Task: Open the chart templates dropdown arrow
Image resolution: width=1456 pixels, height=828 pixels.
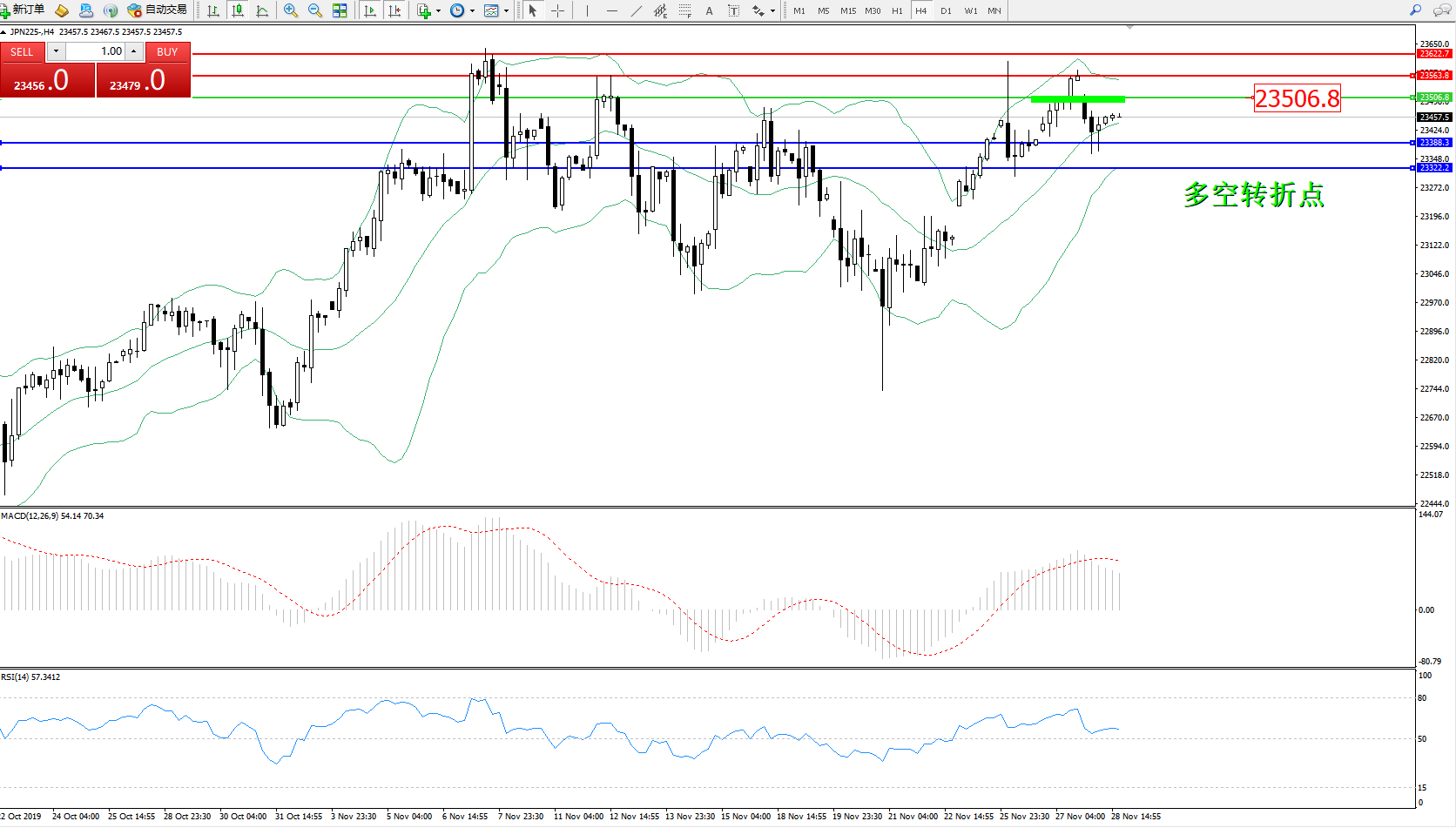Action: tap(506, 11)
